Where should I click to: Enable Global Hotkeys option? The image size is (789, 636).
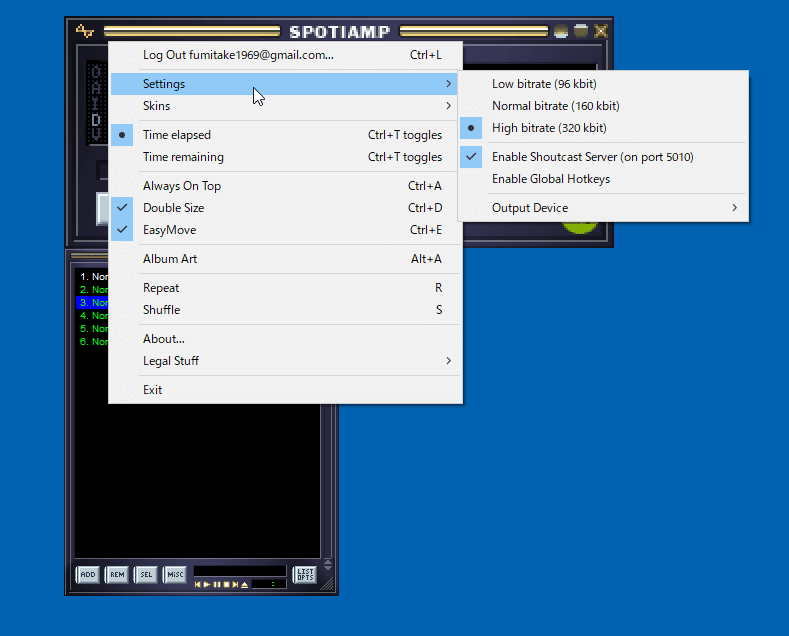[x=603, y=179]
